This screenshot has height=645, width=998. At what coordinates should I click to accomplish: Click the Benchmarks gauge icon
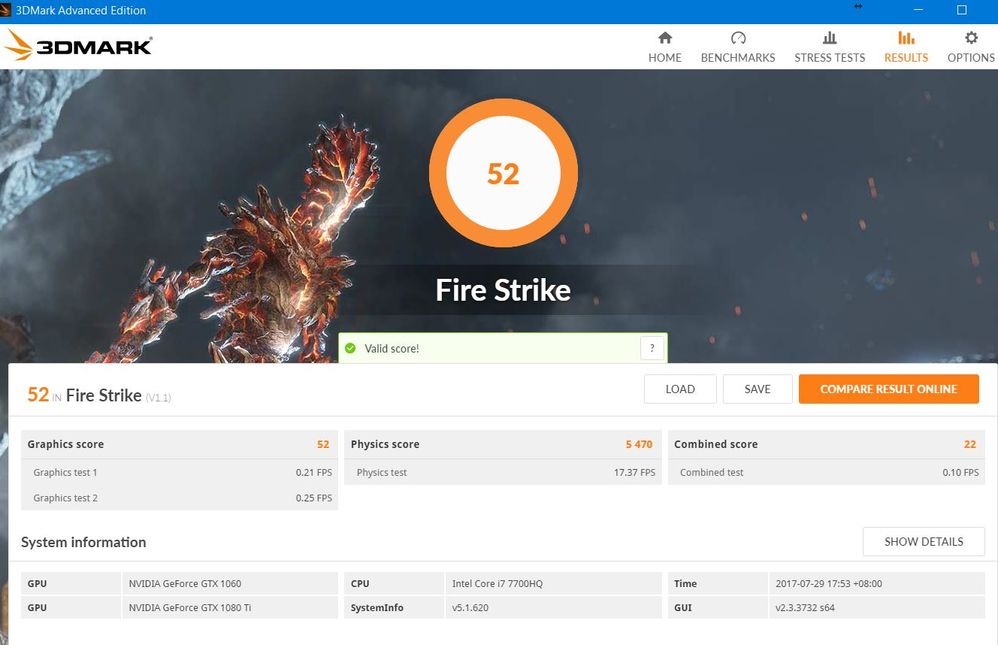coord(738,38)
